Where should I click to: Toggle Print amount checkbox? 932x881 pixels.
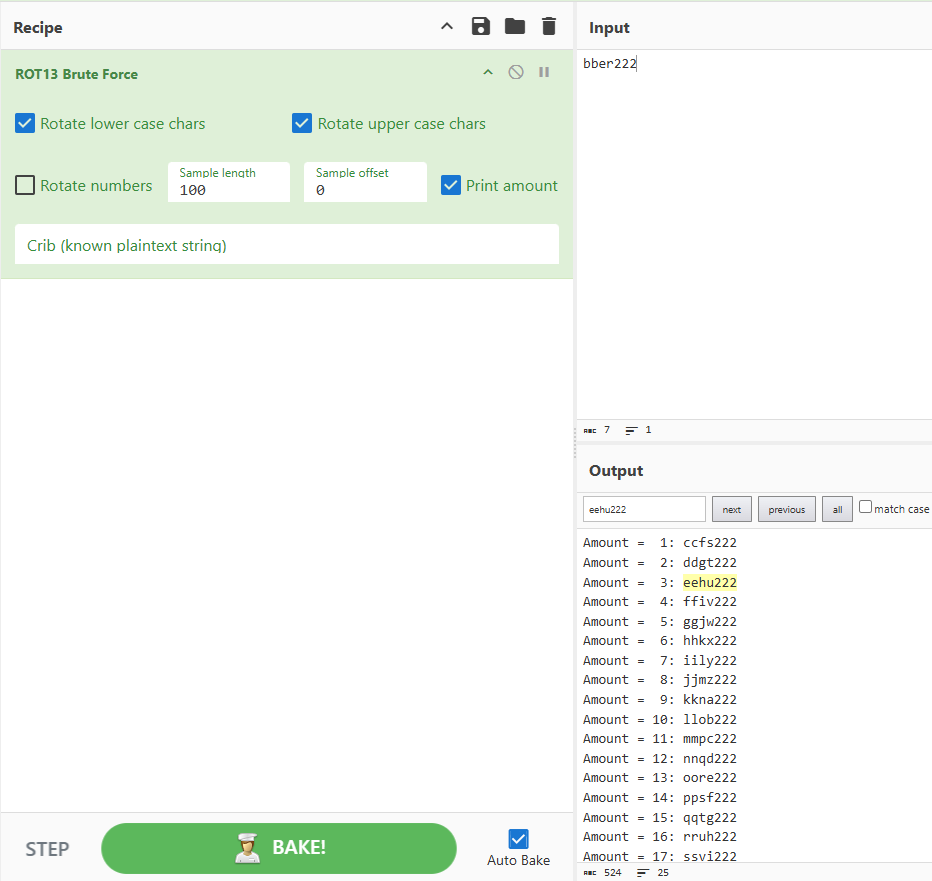pyautogui.click(x=451, y=185)
